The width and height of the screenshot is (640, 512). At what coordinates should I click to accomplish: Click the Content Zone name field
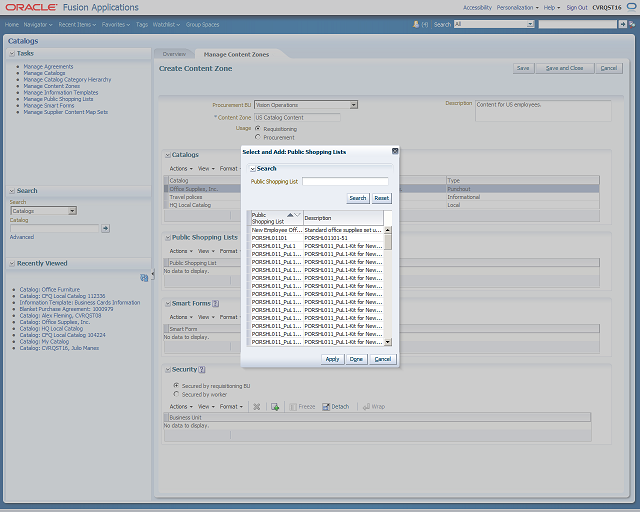[x=297, y=118]
